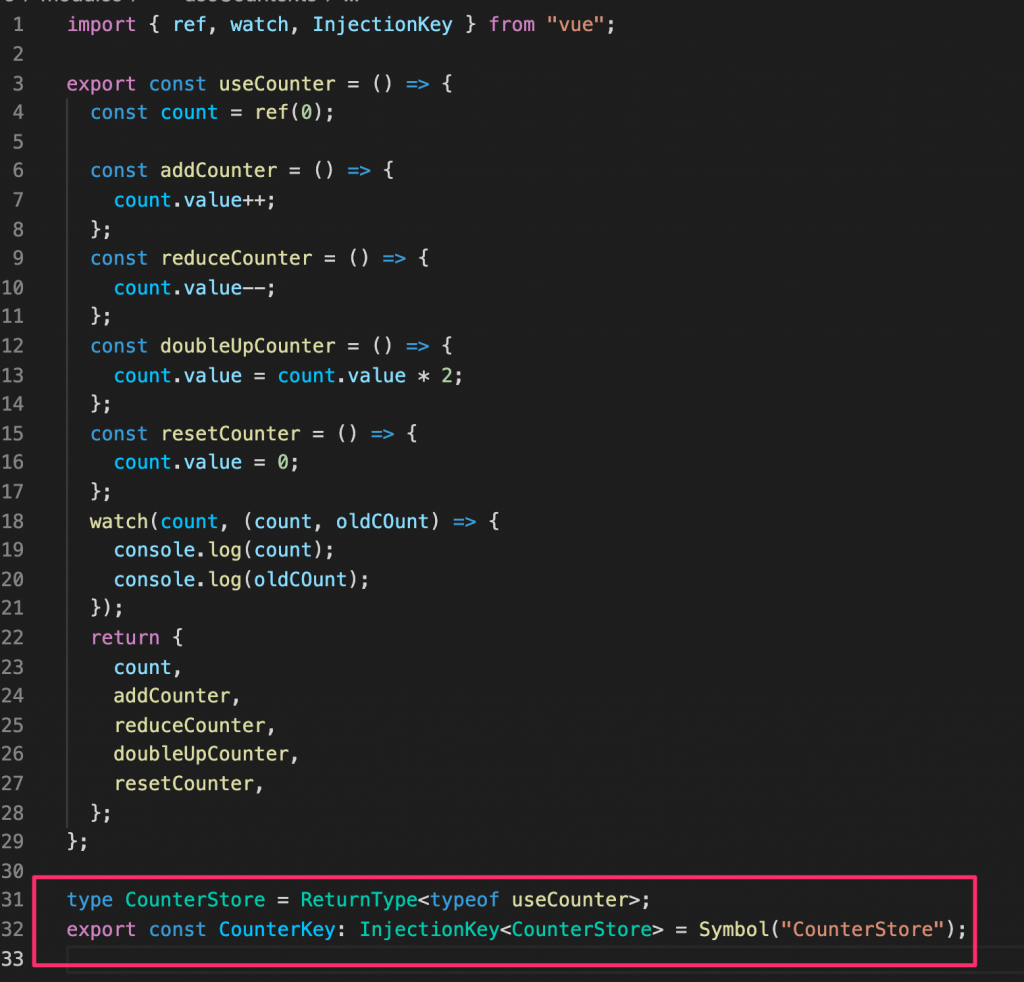Select the addCounter identifier on line 6
The width and height of the screenshot is (1024, 982).
[218, 170]
